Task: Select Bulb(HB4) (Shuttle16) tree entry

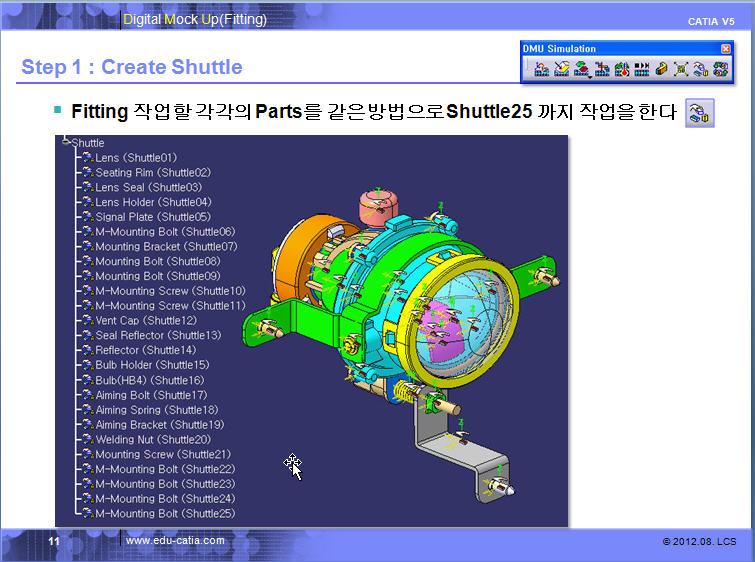Action: [149, 380]
